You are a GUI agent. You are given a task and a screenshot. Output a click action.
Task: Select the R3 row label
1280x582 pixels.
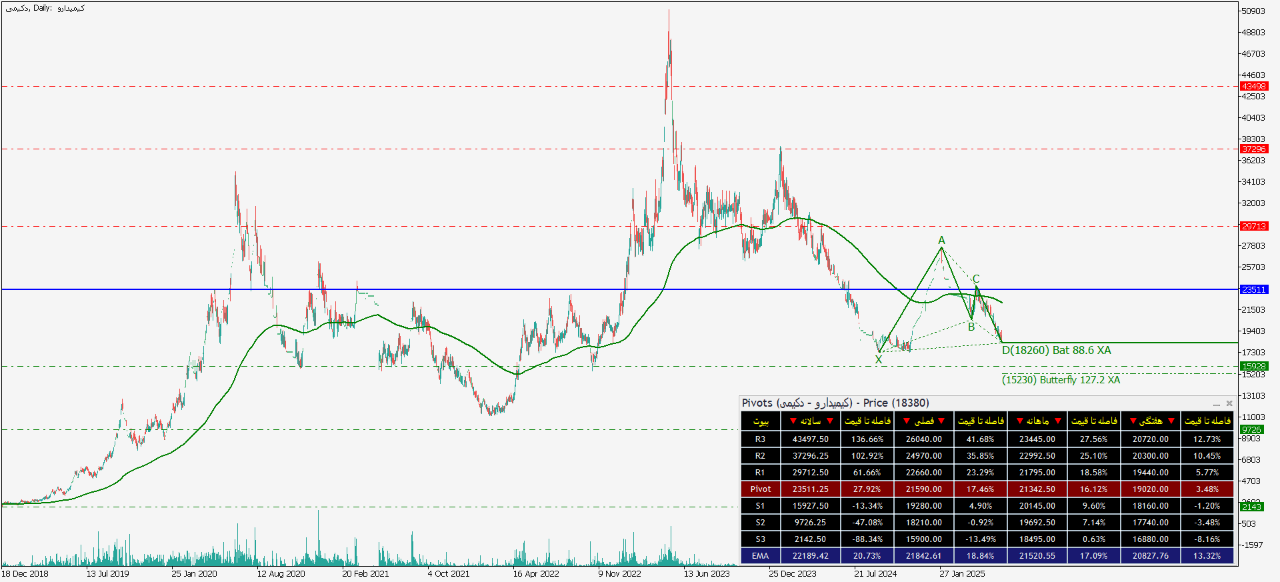pos(762,438)
